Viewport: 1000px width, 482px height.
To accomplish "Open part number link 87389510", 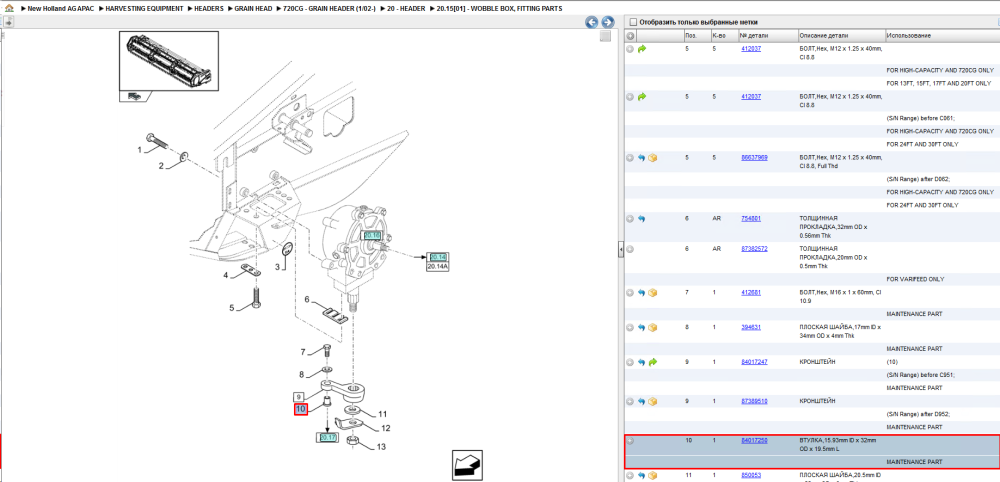I will tap(754, 401).
